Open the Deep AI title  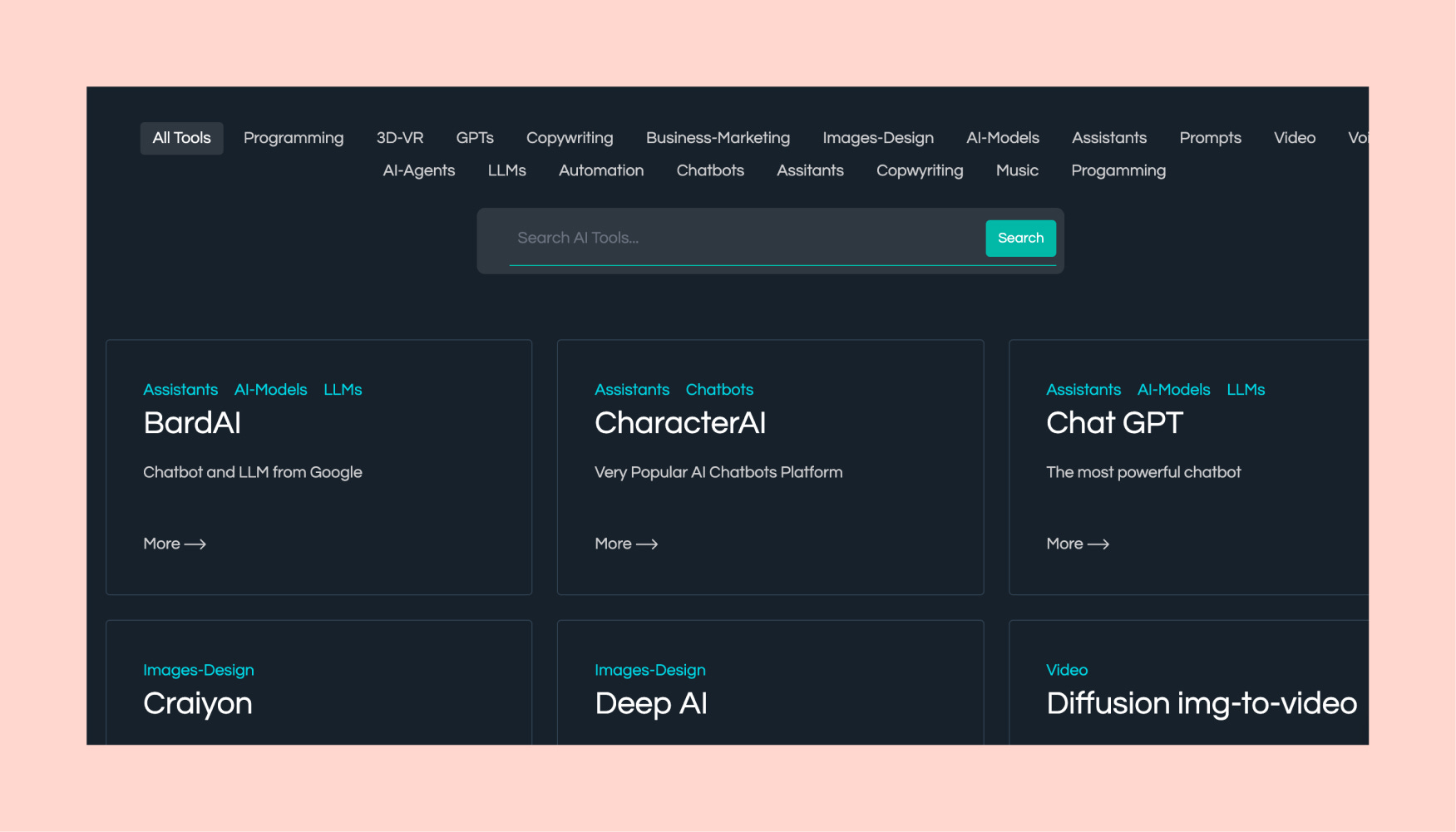tap(651, 704)
